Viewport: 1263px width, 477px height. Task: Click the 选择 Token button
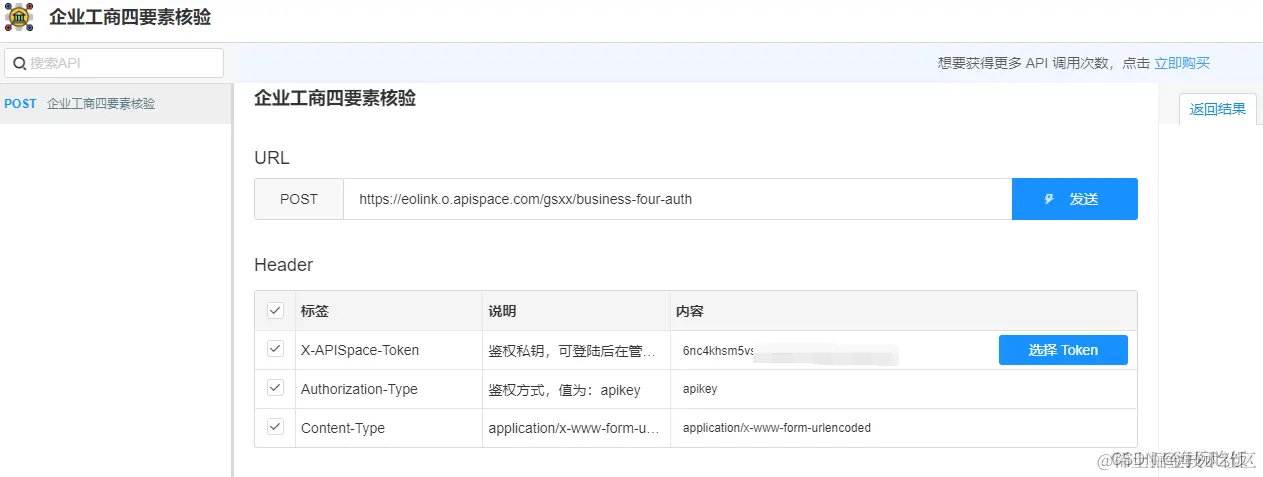pyautogui.click(x=1063, y=350)
